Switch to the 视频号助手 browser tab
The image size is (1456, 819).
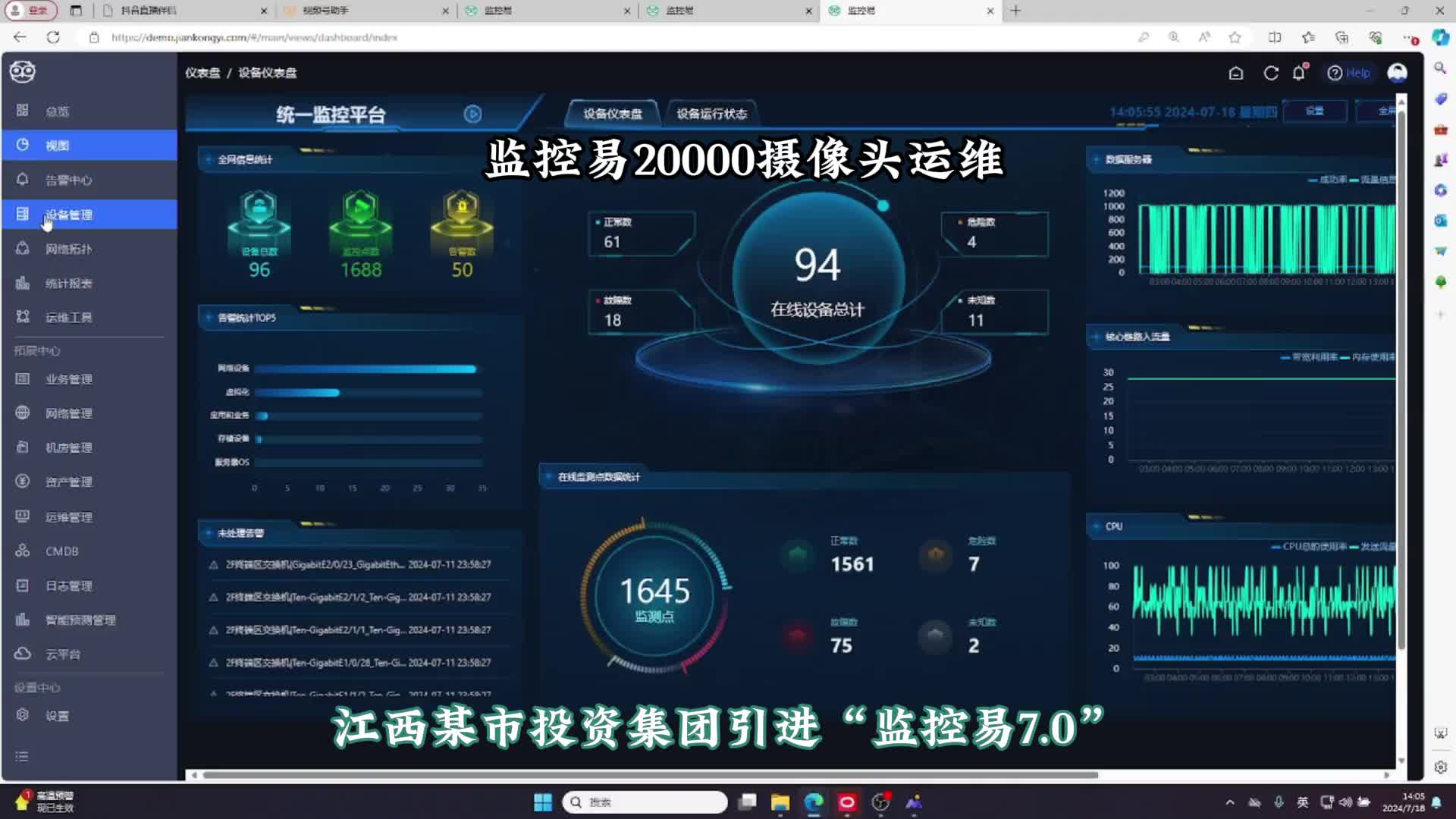[x=366, y=11]
